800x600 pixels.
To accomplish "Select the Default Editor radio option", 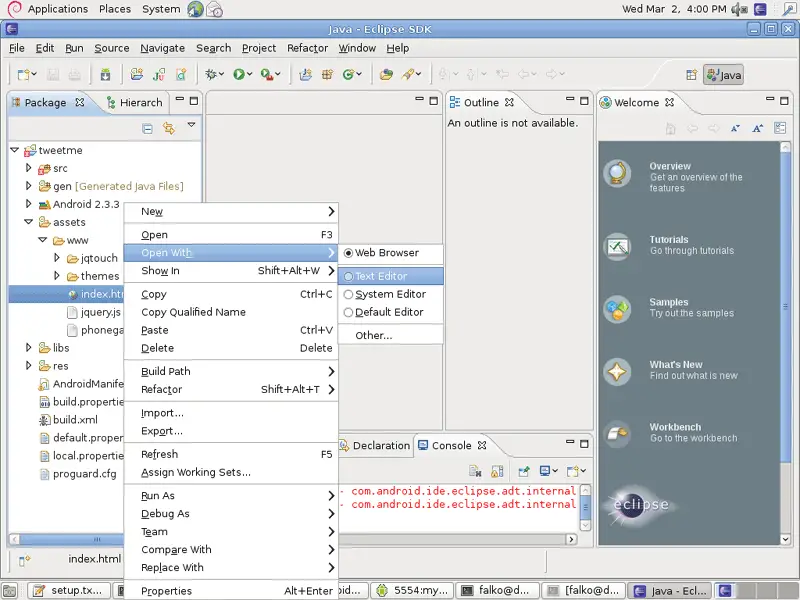I will pyautogui.click(x=348, y=312).
